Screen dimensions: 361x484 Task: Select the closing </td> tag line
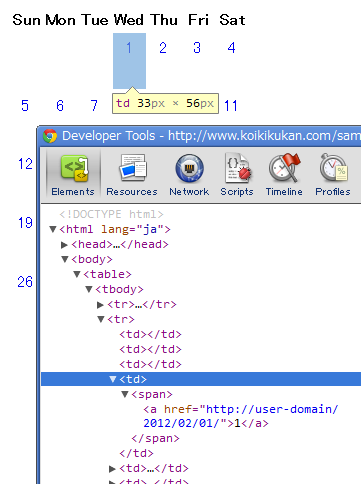pyautogui.click(x=136, y=453)
